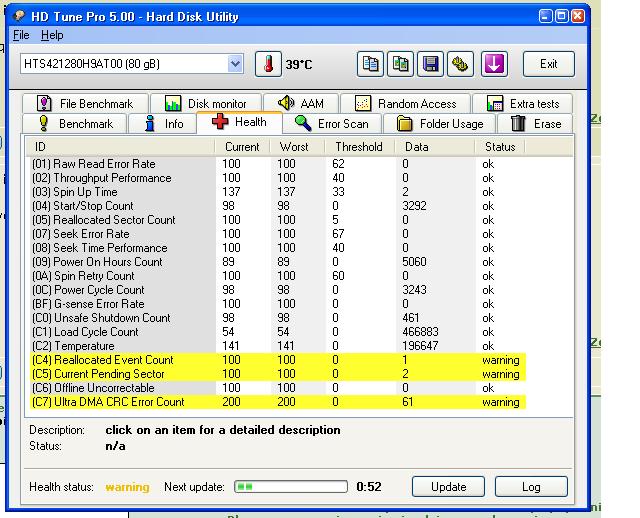Image resolution: width=640 pixels, height=518 pixels.
Task: Click the 0:52 countdown timer
Action: click(369, 487)
